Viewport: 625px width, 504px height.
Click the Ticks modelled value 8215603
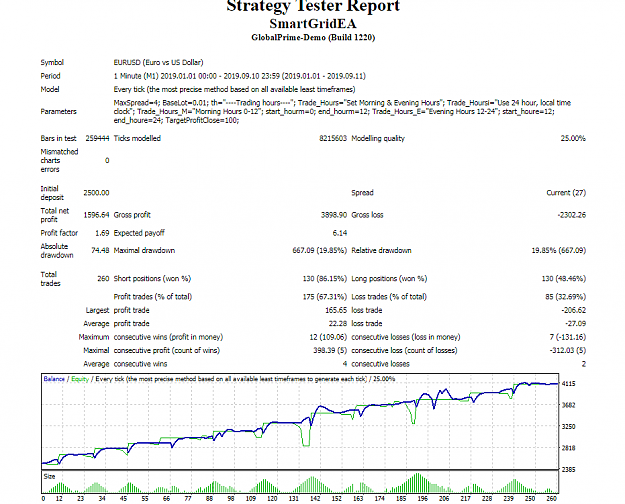point(333,138)
